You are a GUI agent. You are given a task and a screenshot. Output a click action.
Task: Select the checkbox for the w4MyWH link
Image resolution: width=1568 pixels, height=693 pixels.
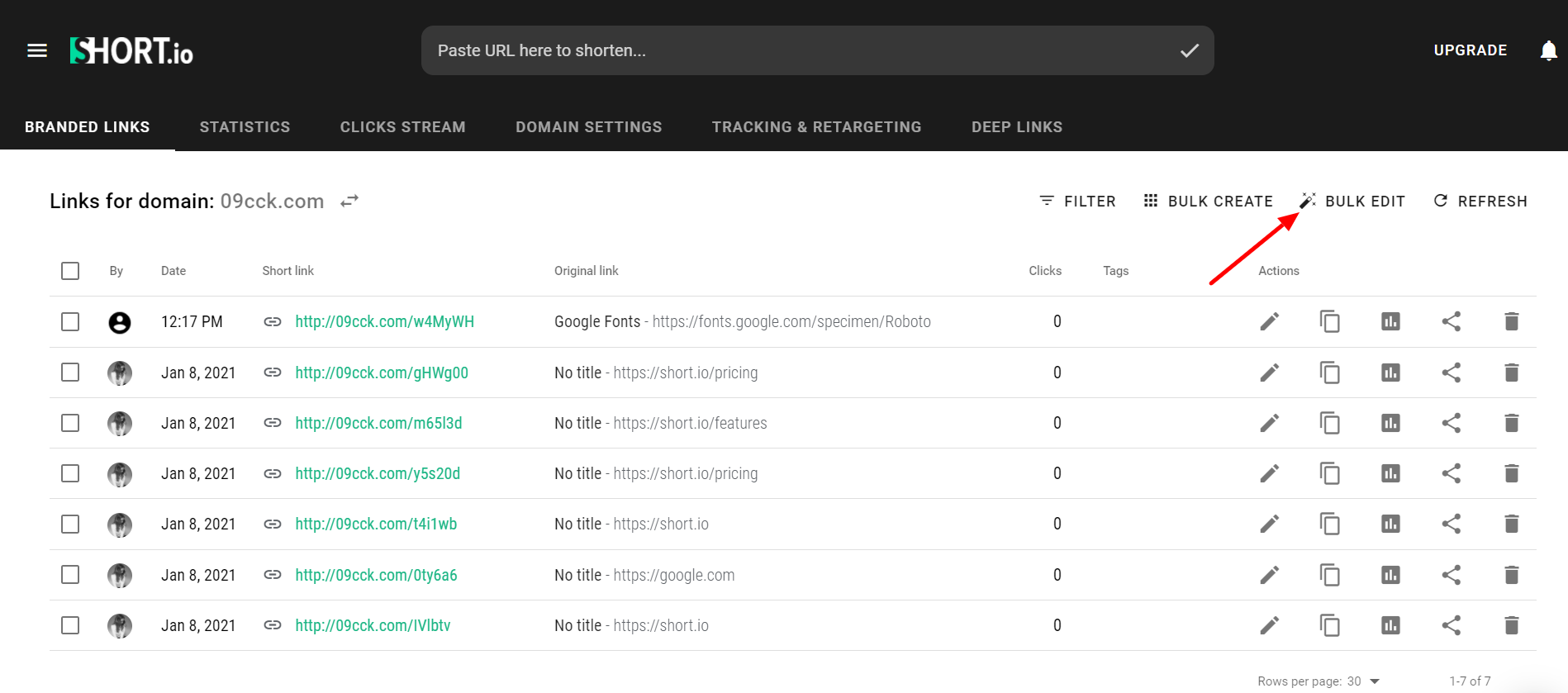[70, 321]
